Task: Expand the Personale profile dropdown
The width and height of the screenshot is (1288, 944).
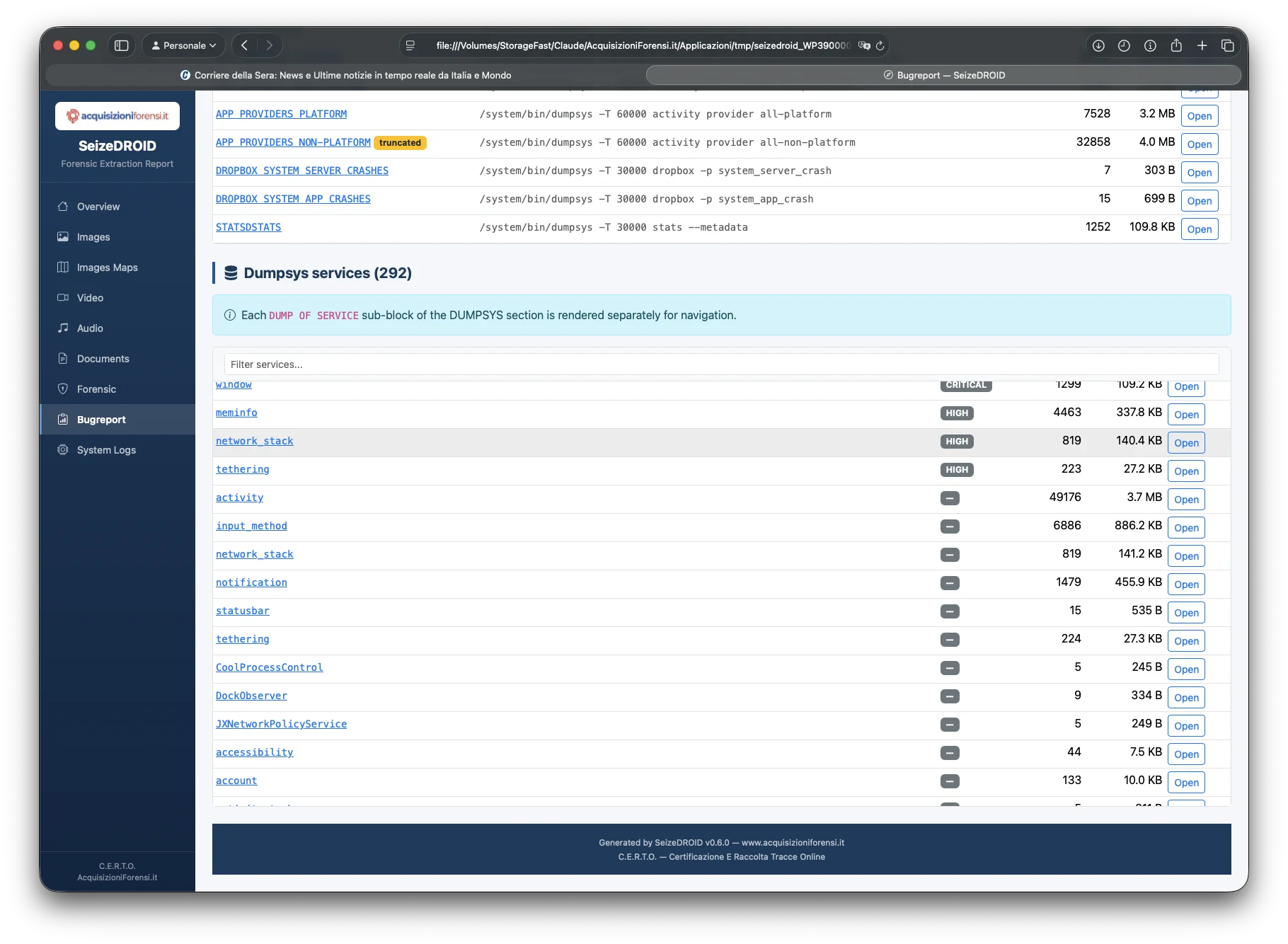Action: click(x=184, y=45)
